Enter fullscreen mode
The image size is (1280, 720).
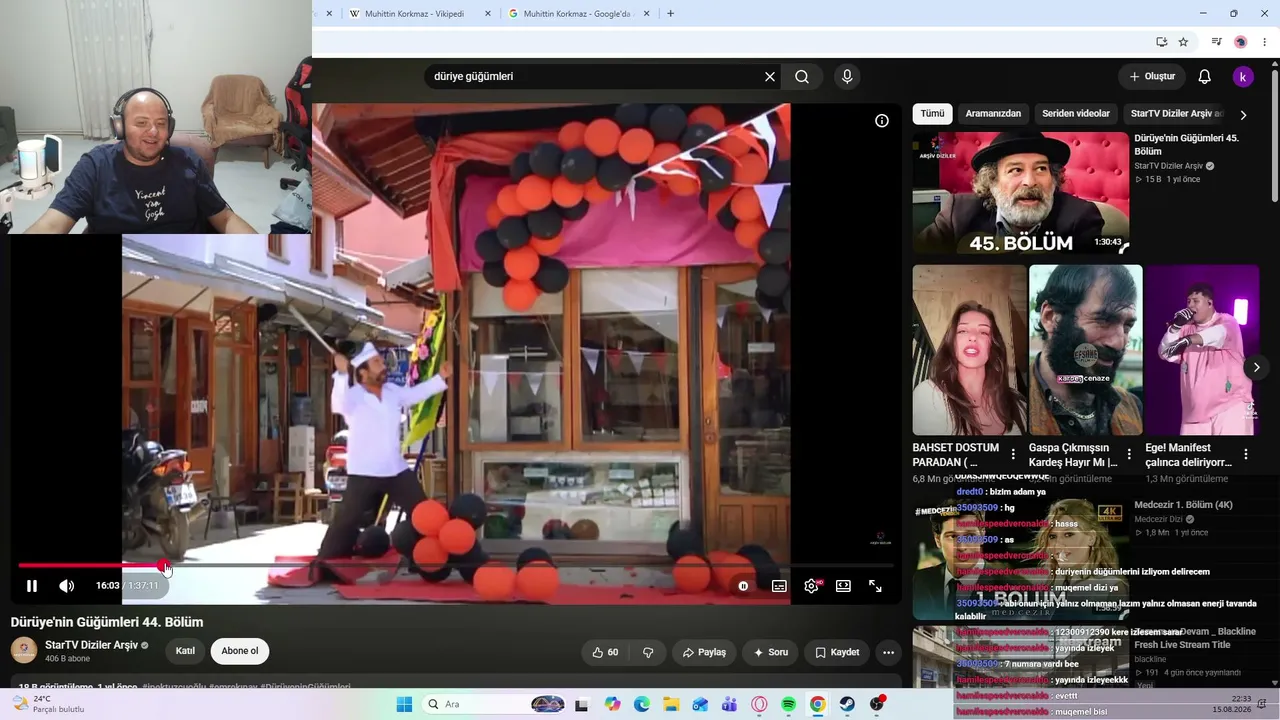tap(875, 586)
